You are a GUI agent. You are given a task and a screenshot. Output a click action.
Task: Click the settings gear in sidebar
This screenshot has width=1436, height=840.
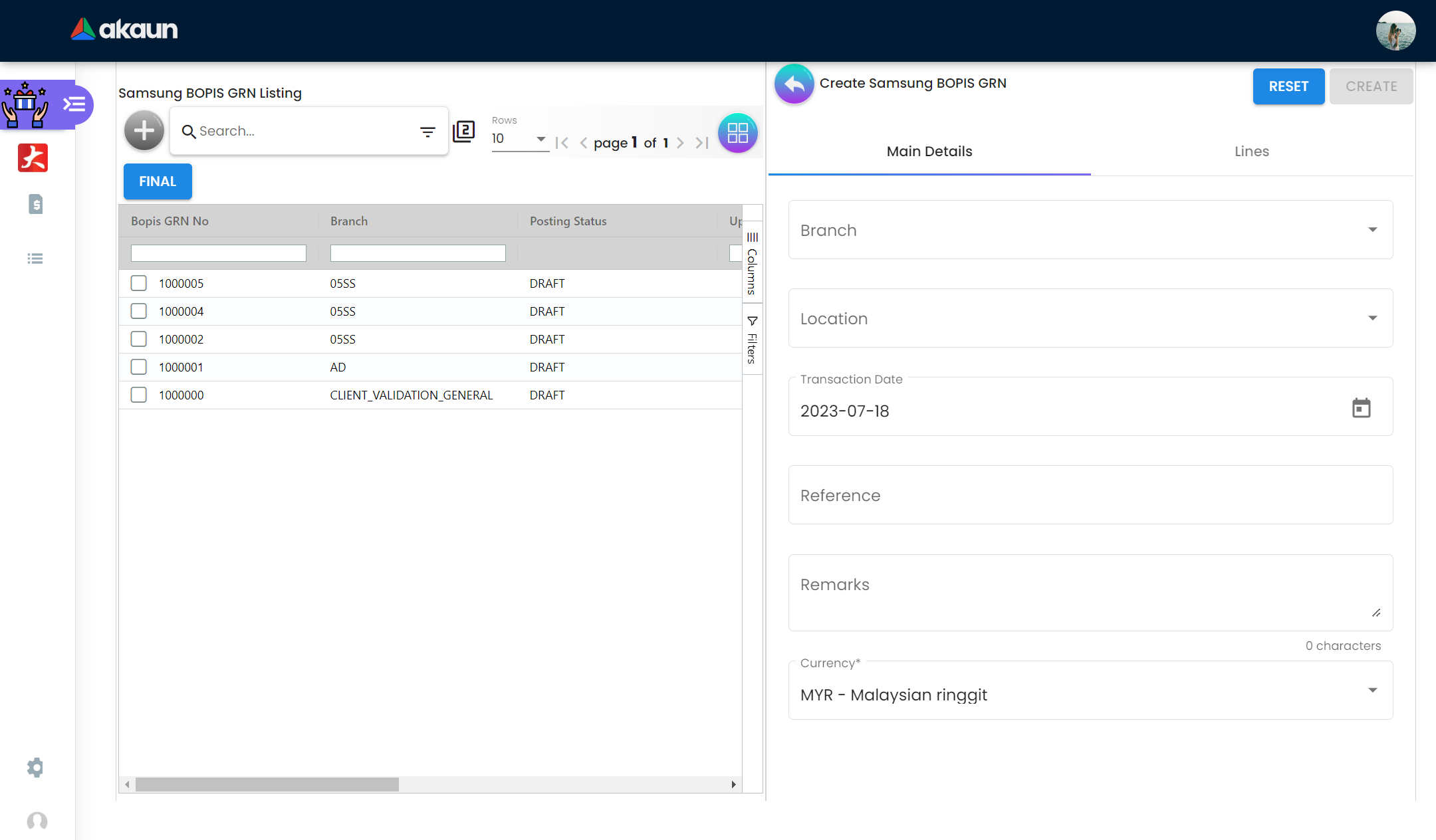tap(35, 768)
